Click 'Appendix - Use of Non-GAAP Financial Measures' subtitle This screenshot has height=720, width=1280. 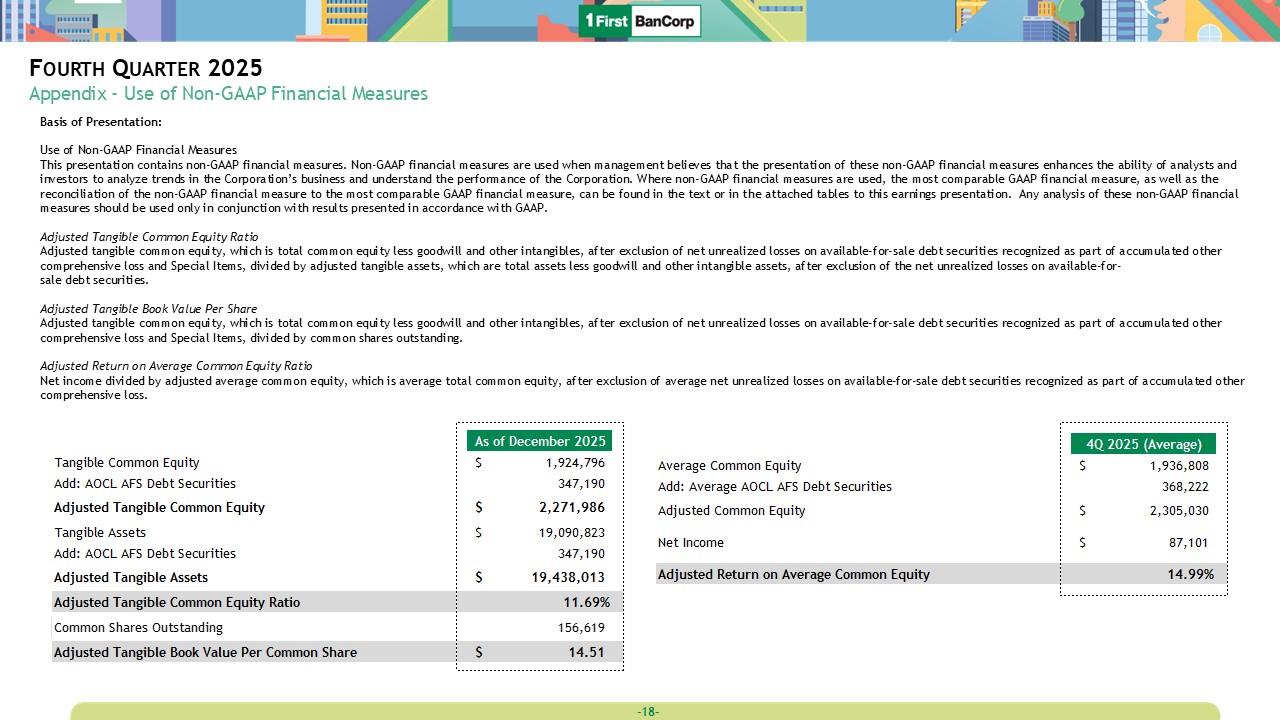(x=228, y=94)
